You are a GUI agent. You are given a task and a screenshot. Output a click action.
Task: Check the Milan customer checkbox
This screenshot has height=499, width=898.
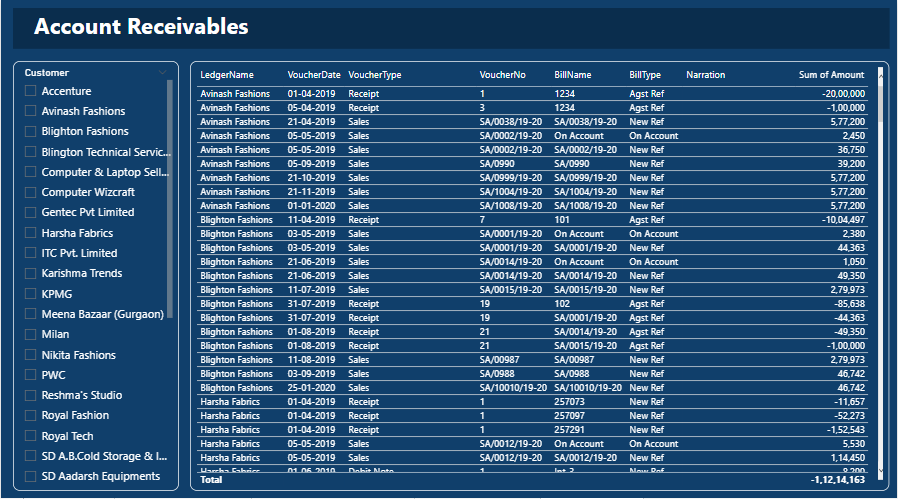tap(31, 334)
